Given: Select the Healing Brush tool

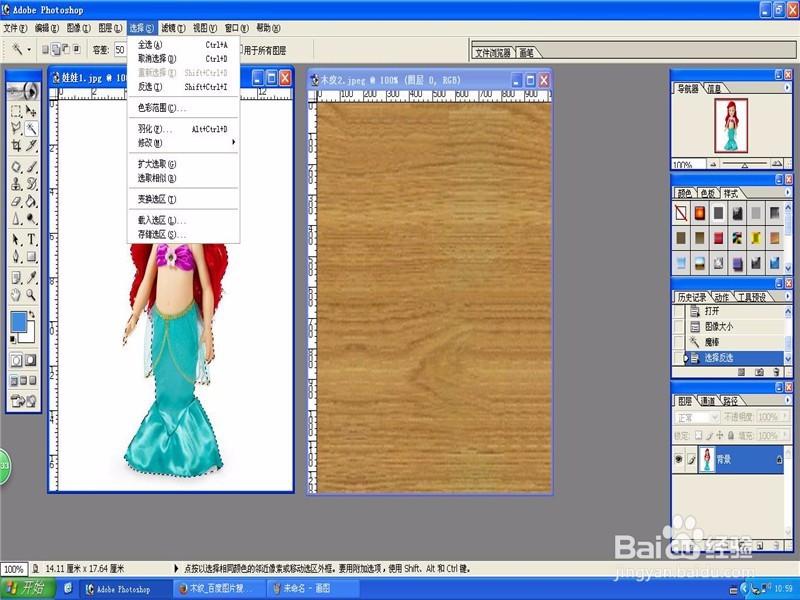Looking at the screenshot, I should [16, 167].
